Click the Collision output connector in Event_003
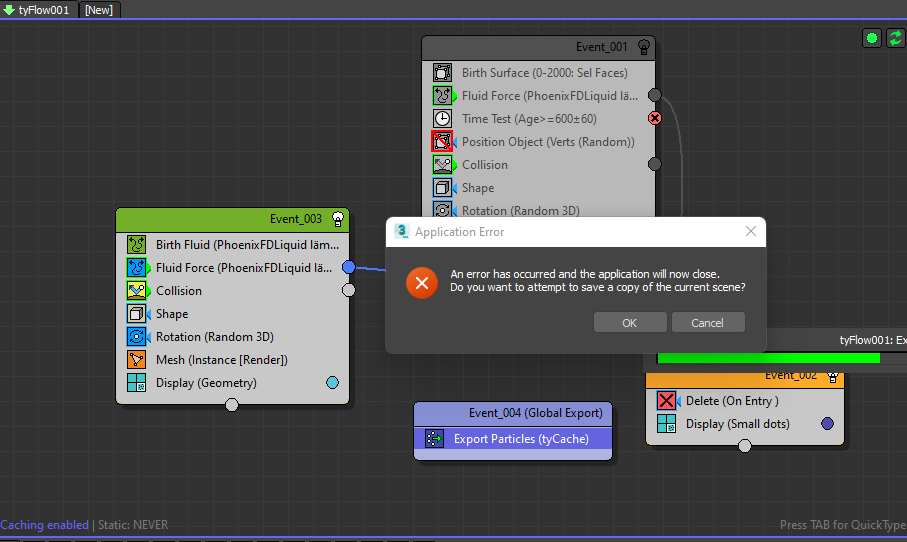 click(349, 290)
